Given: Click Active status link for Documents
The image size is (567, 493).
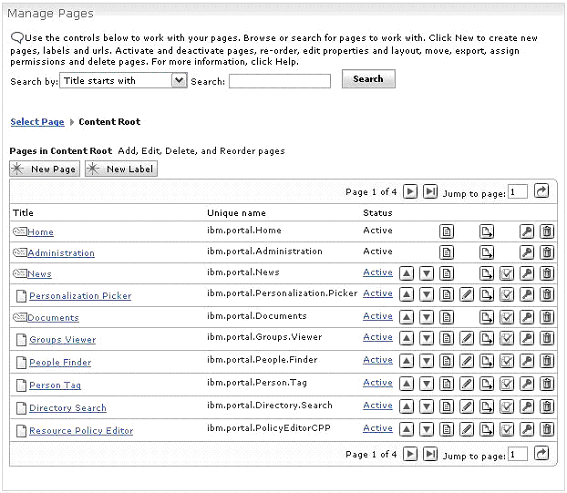Looking at the screenshot, I should pyautogui.click(x=378, y=316).
